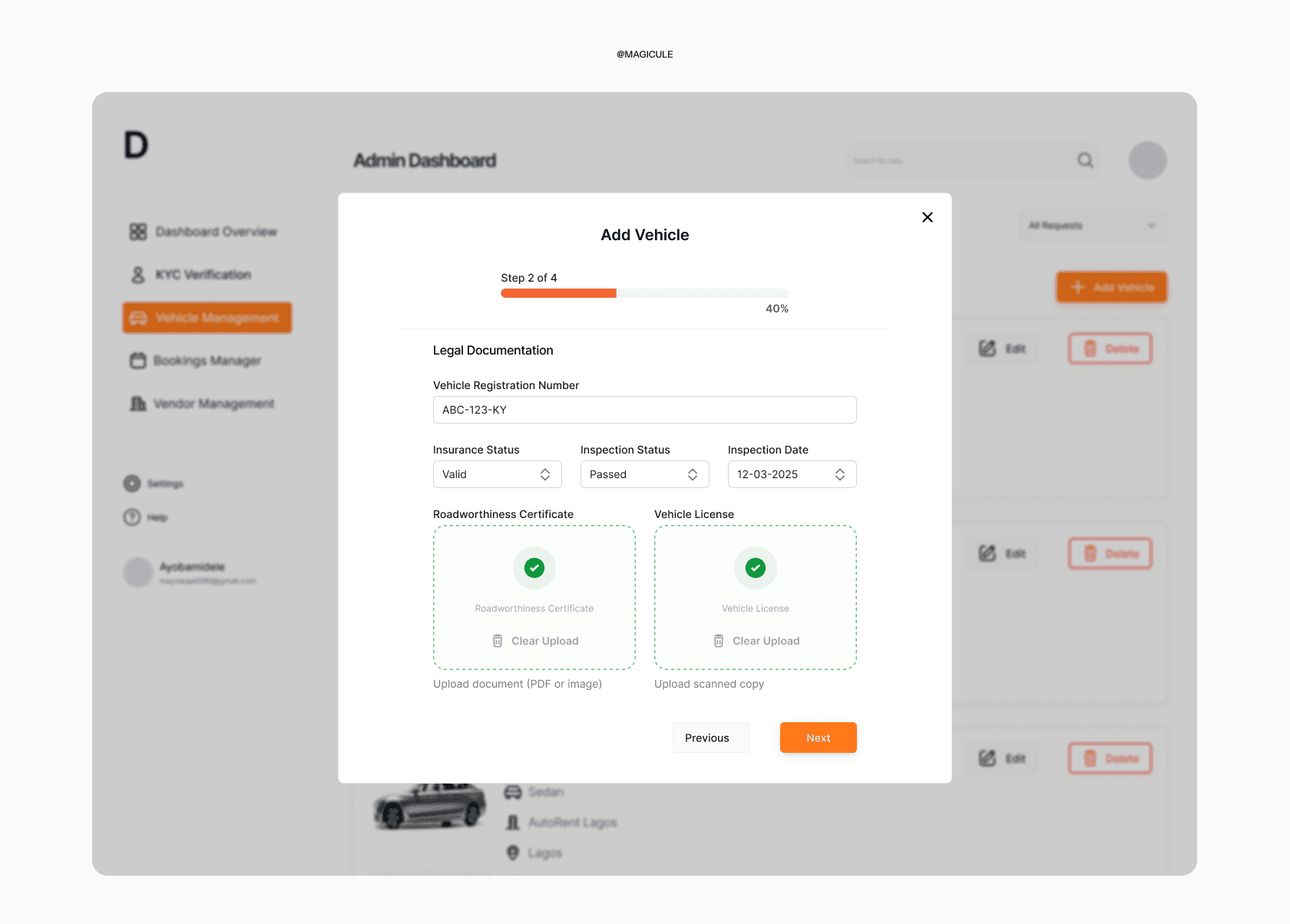Open the Inspection Status dropdown
The width and height of the screenshot is (1290, 924).
(x=645, y=474)
